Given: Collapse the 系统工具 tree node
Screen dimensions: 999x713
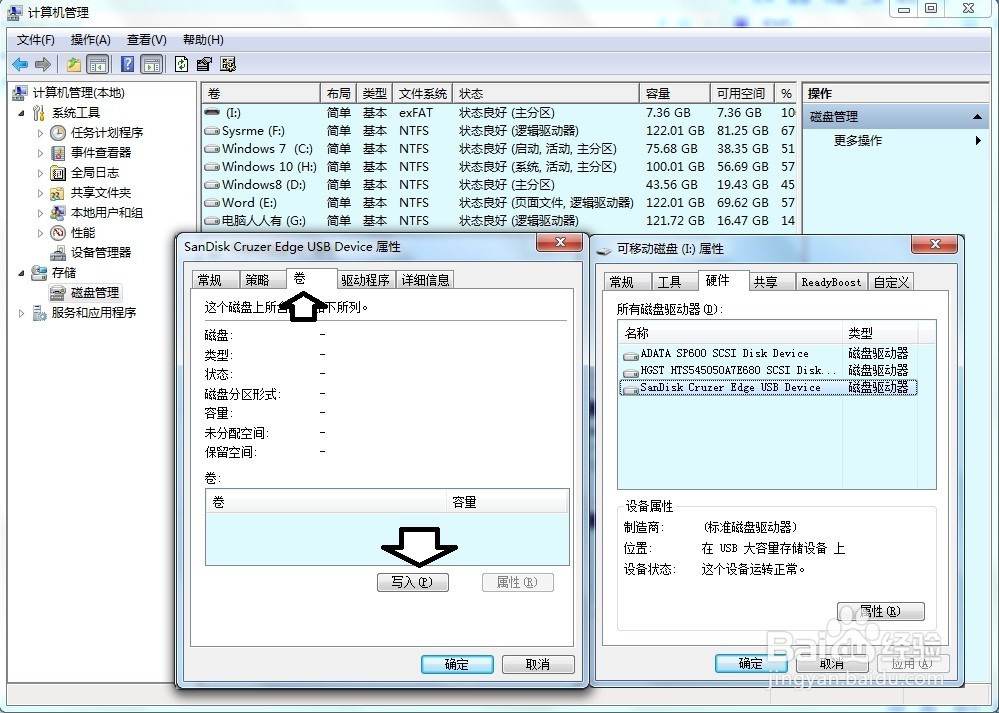Looking at the screenshot, I should [21, 113].
